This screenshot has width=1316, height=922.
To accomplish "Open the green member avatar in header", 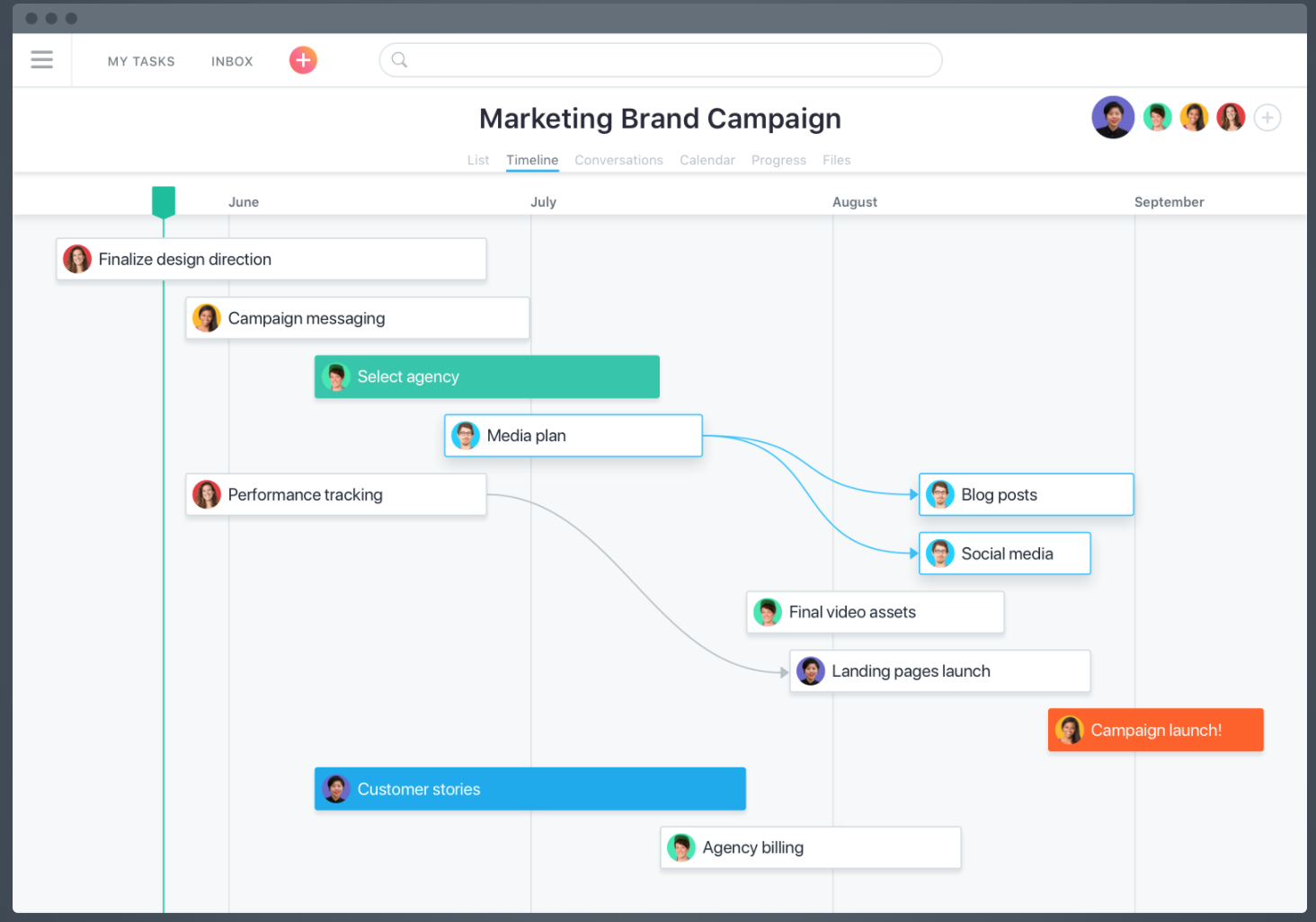I will tap(1158, 118).
